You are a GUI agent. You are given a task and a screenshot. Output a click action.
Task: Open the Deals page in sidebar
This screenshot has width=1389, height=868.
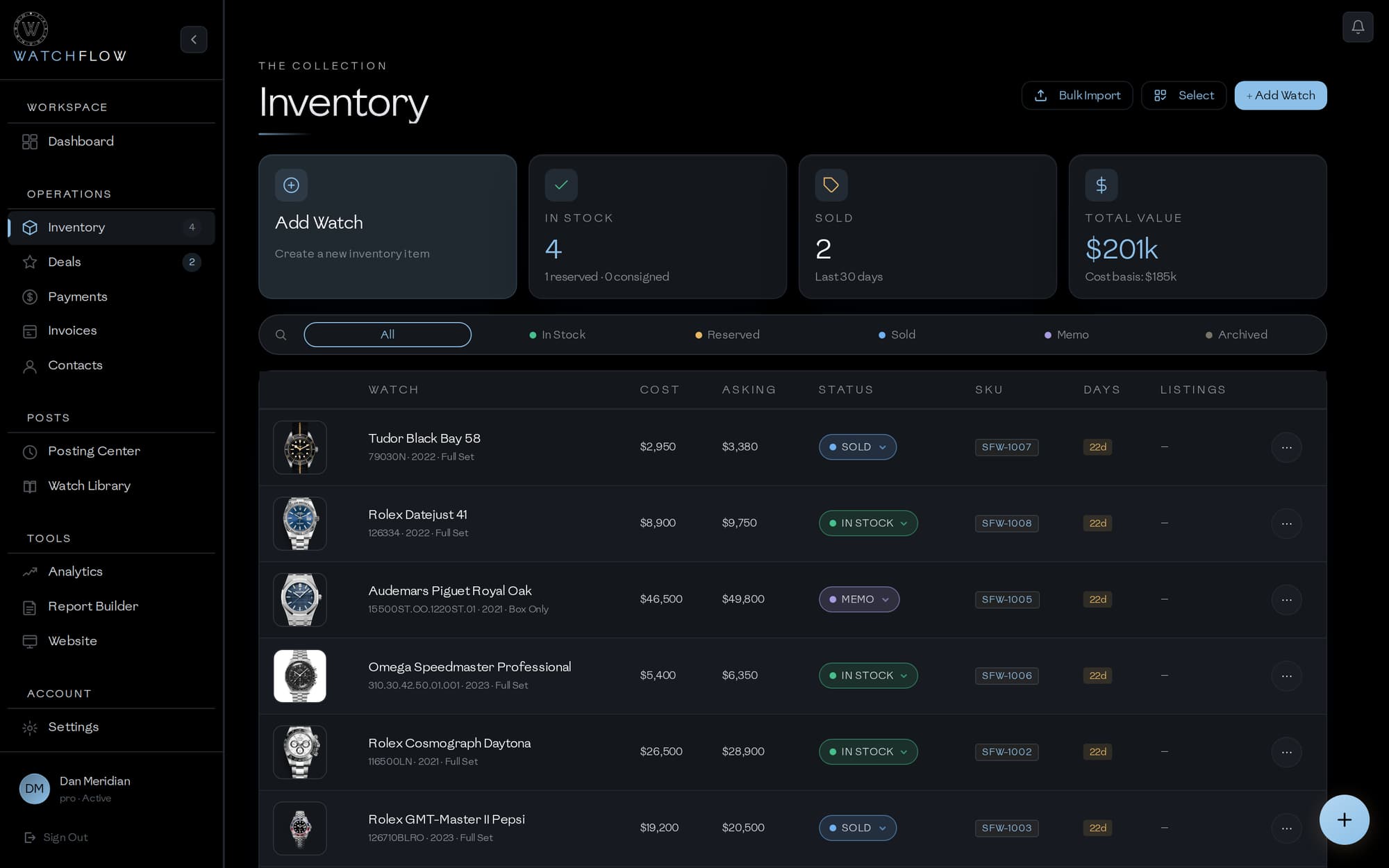pyautogui.click(x=111, y=262)
